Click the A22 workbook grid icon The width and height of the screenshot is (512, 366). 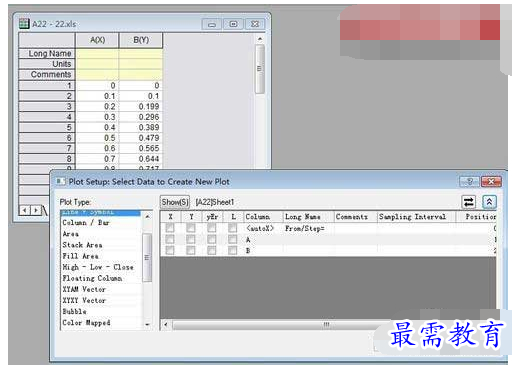point(24,24)
